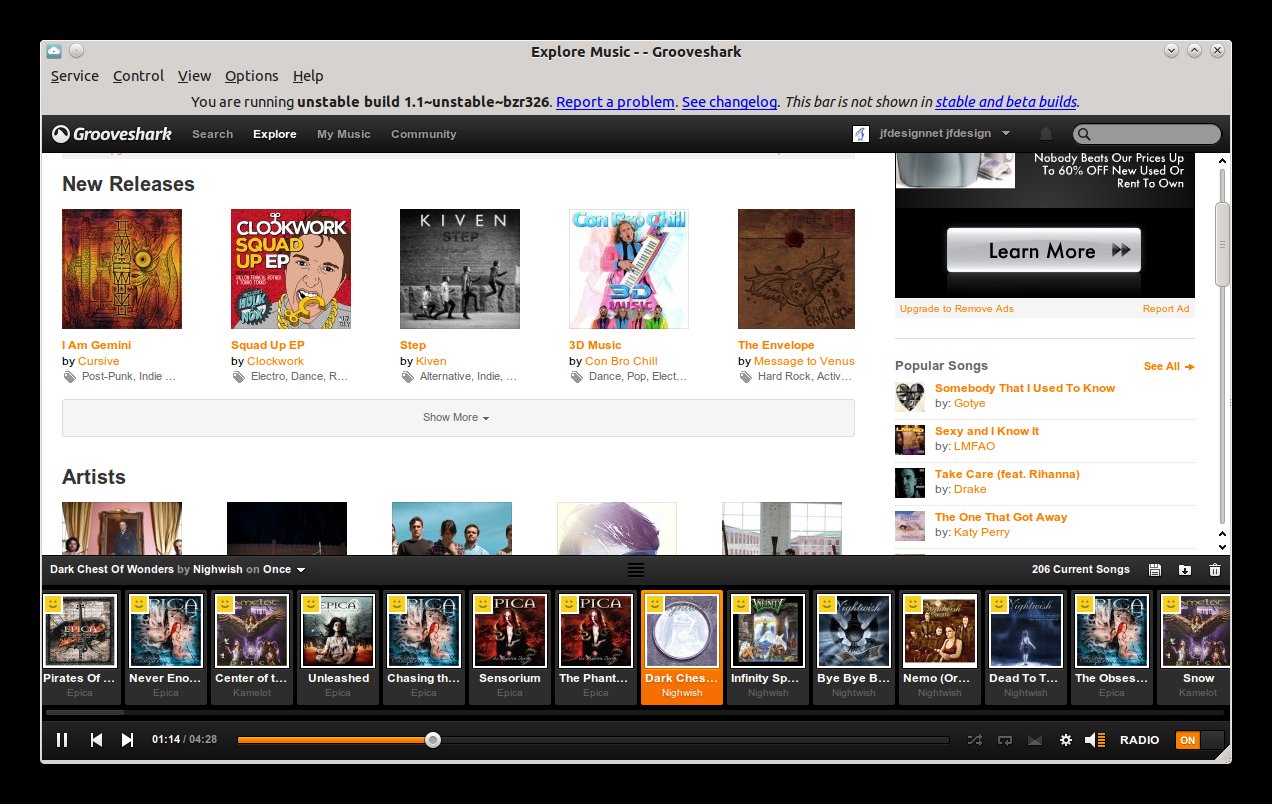Click the tag icon under I Am Gemini
1272x804 pixels.
tap(69, 377)
